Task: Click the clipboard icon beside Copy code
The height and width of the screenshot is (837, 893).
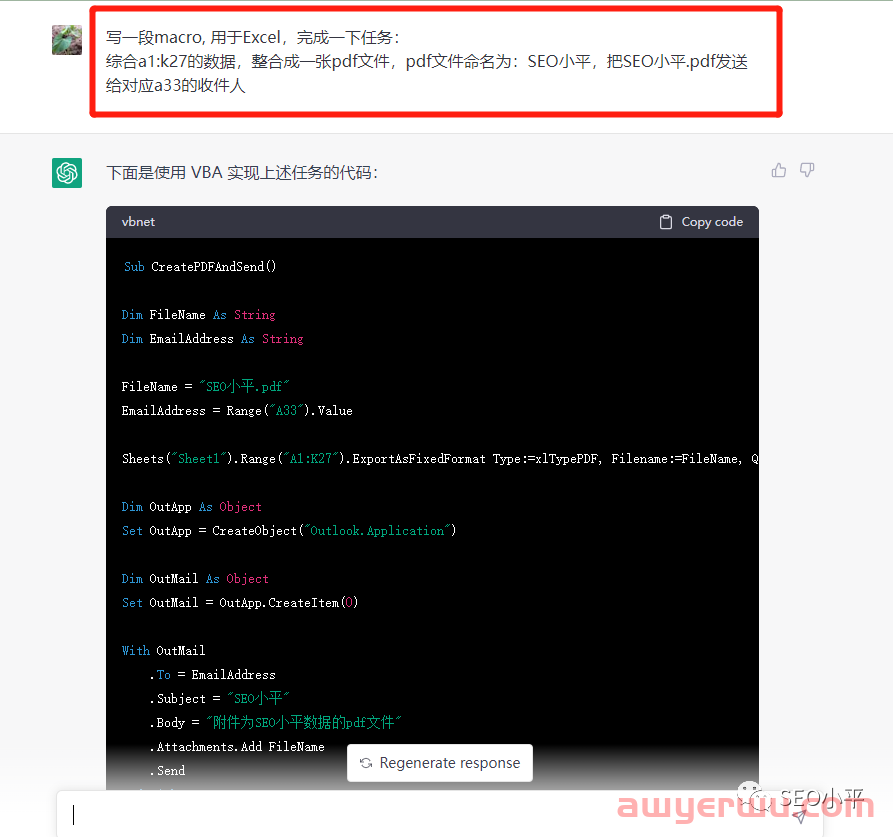Action: (x=664, y=221)
